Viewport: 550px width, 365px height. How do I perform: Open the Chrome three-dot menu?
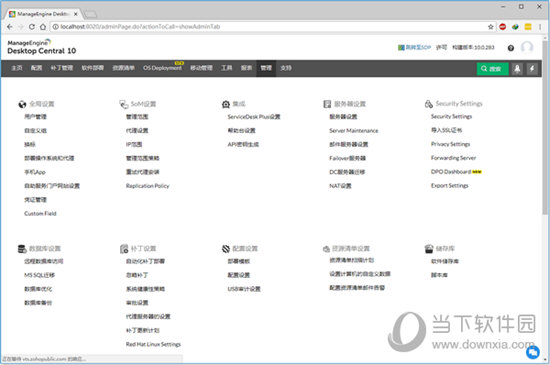point(540,27)
